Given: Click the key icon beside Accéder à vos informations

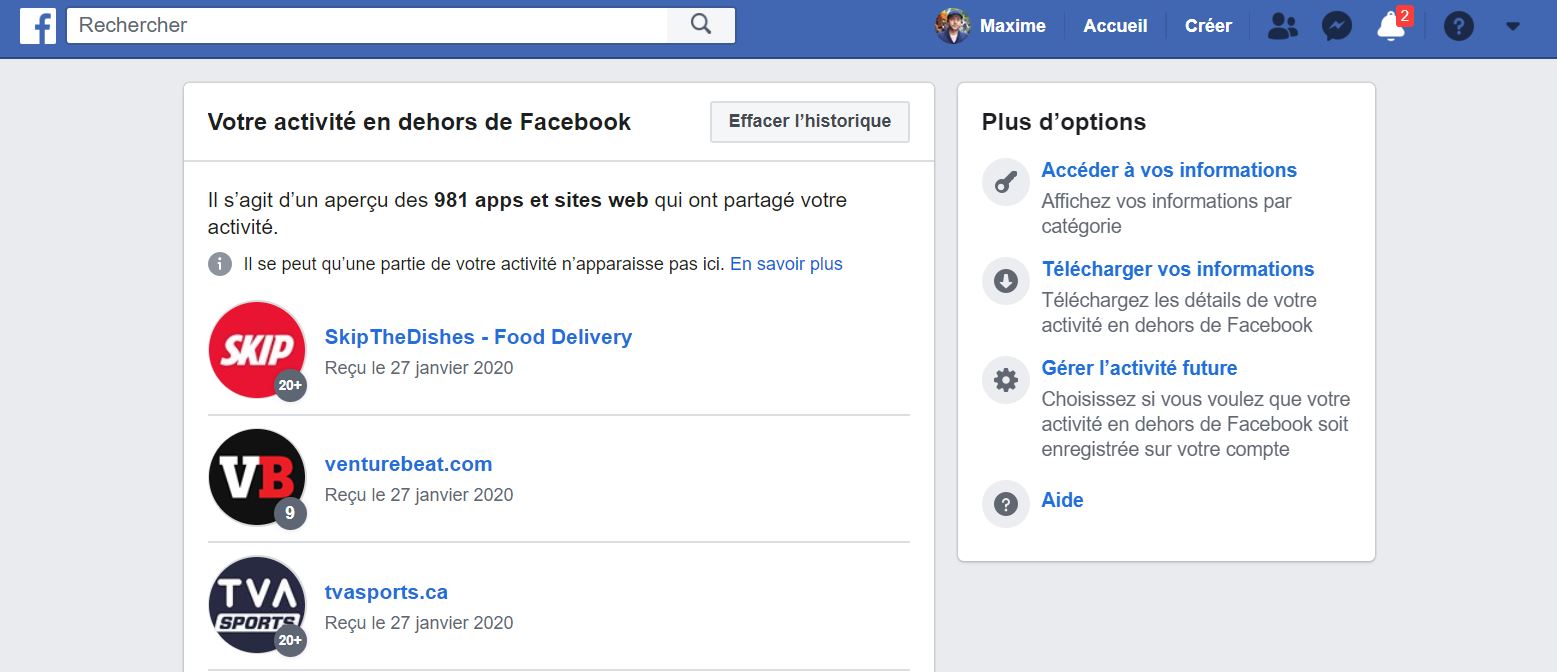Looking at the screenshot, I should [x=1005, y=183].
